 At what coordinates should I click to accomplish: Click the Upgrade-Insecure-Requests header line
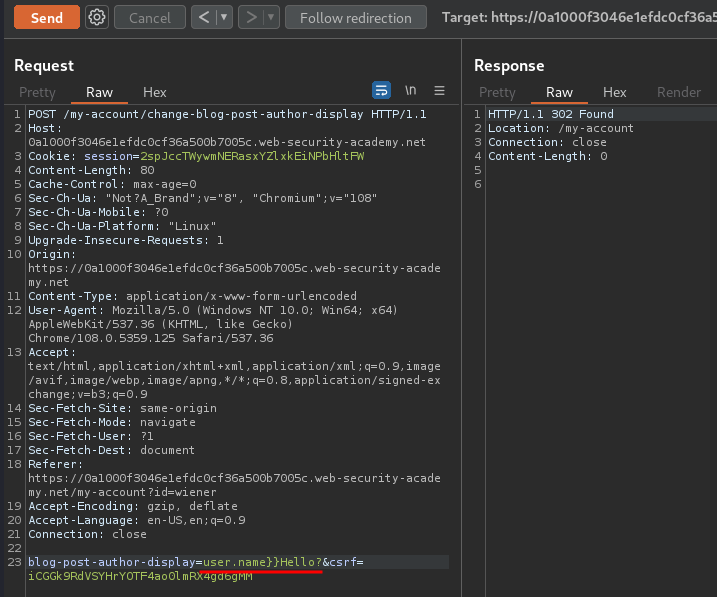pos(126,240)
